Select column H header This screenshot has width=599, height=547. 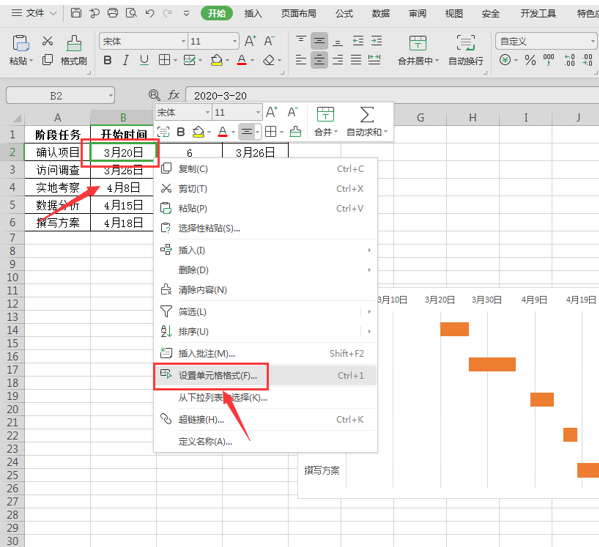[x=473, y=118]
